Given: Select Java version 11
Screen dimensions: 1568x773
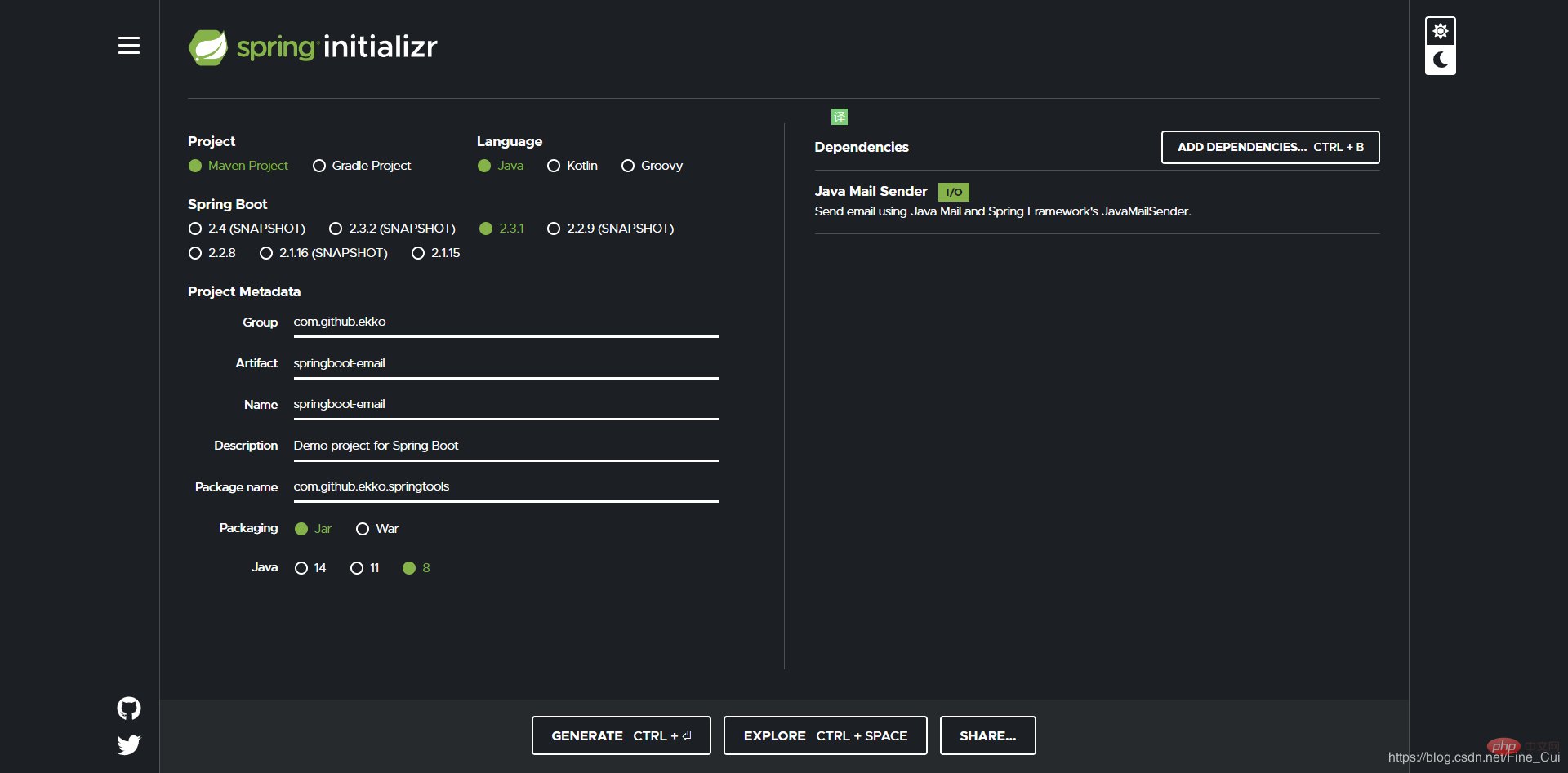Looking at the screenshot, I should point(365,568).
